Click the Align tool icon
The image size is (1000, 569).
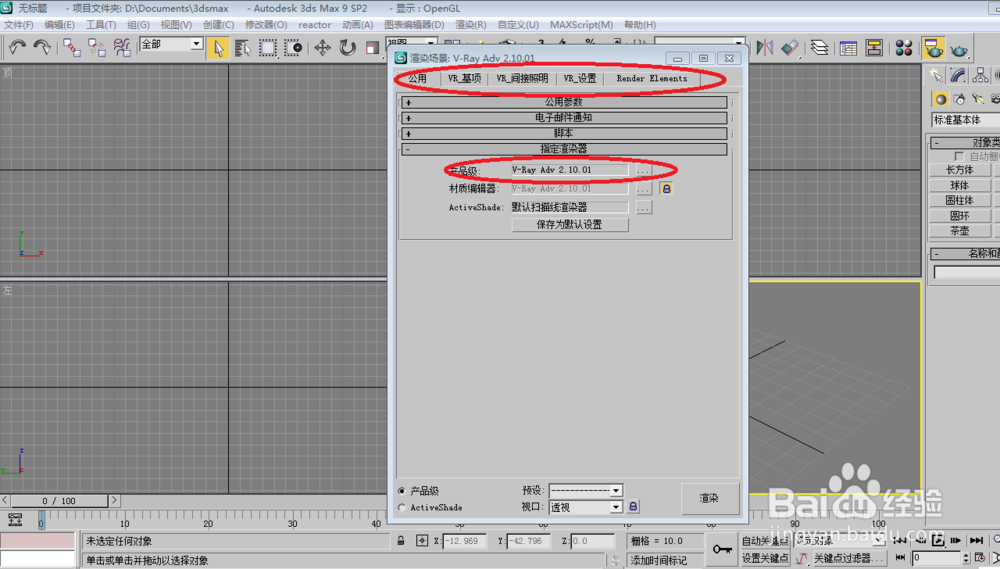790,48
